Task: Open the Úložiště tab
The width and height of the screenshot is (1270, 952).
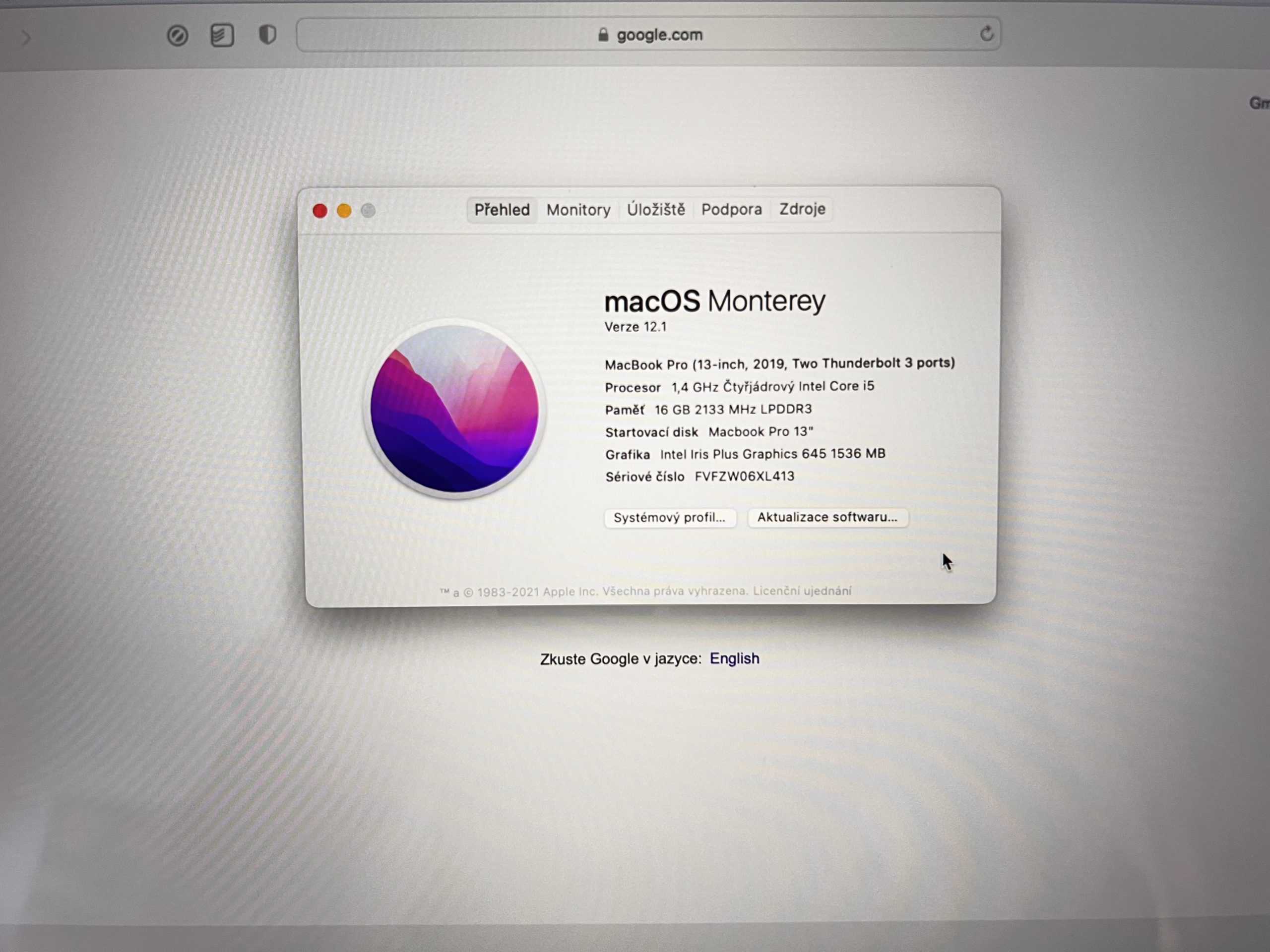Action: [x=656, y=209]
